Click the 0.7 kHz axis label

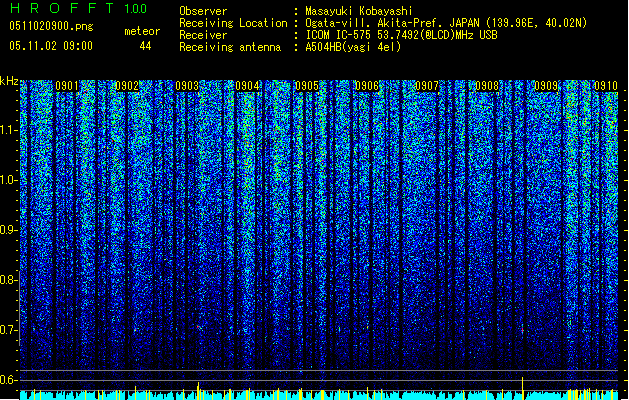tap(9, 330)
